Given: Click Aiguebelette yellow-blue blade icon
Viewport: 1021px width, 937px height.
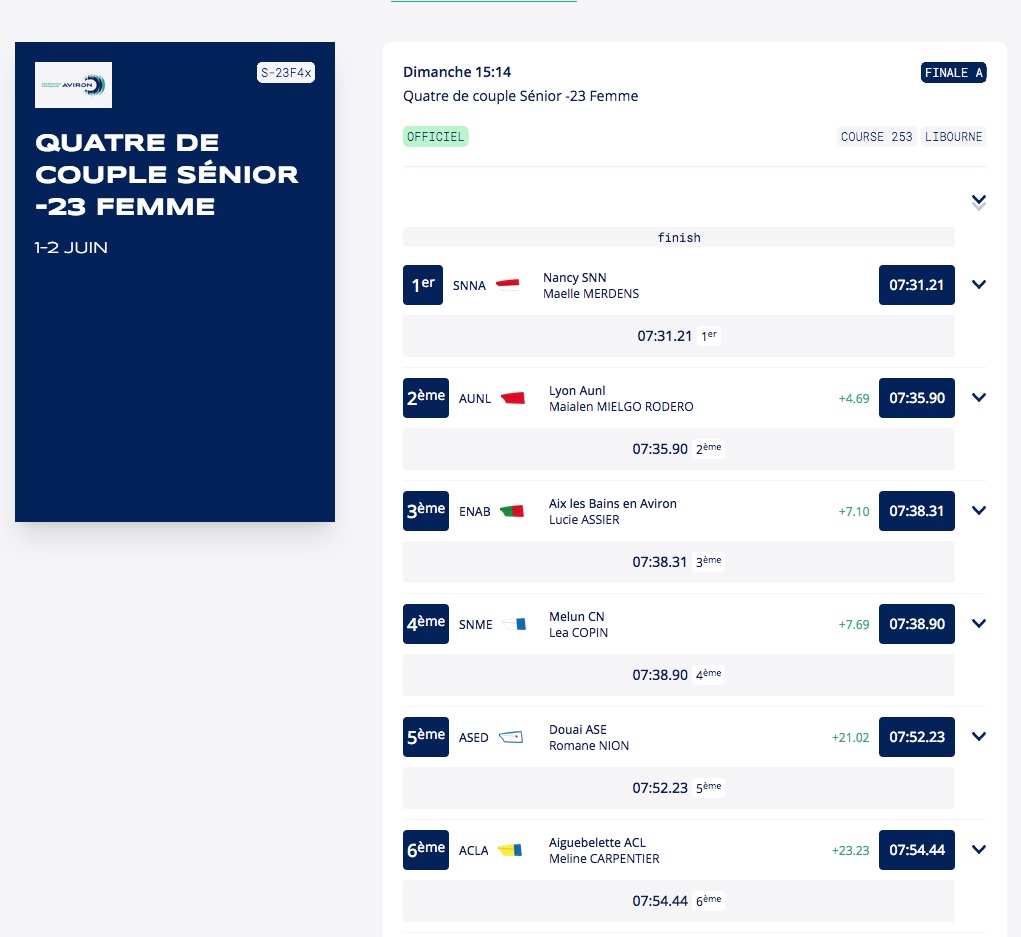Looking at the screenshot, I should (x=510, y=850).
